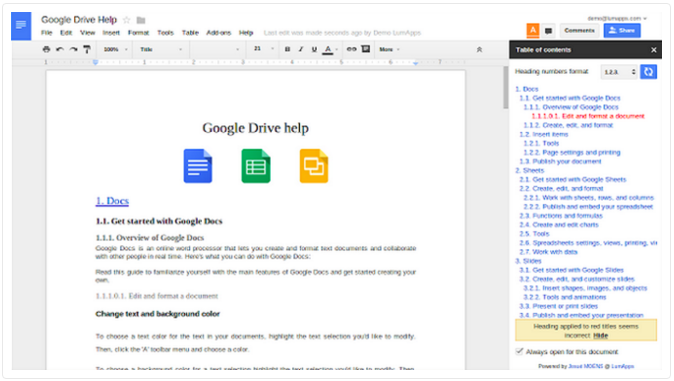The image size is (674, 381).
Task: Click the '1. Docs' heading link in document
Action: pos(112,201)
